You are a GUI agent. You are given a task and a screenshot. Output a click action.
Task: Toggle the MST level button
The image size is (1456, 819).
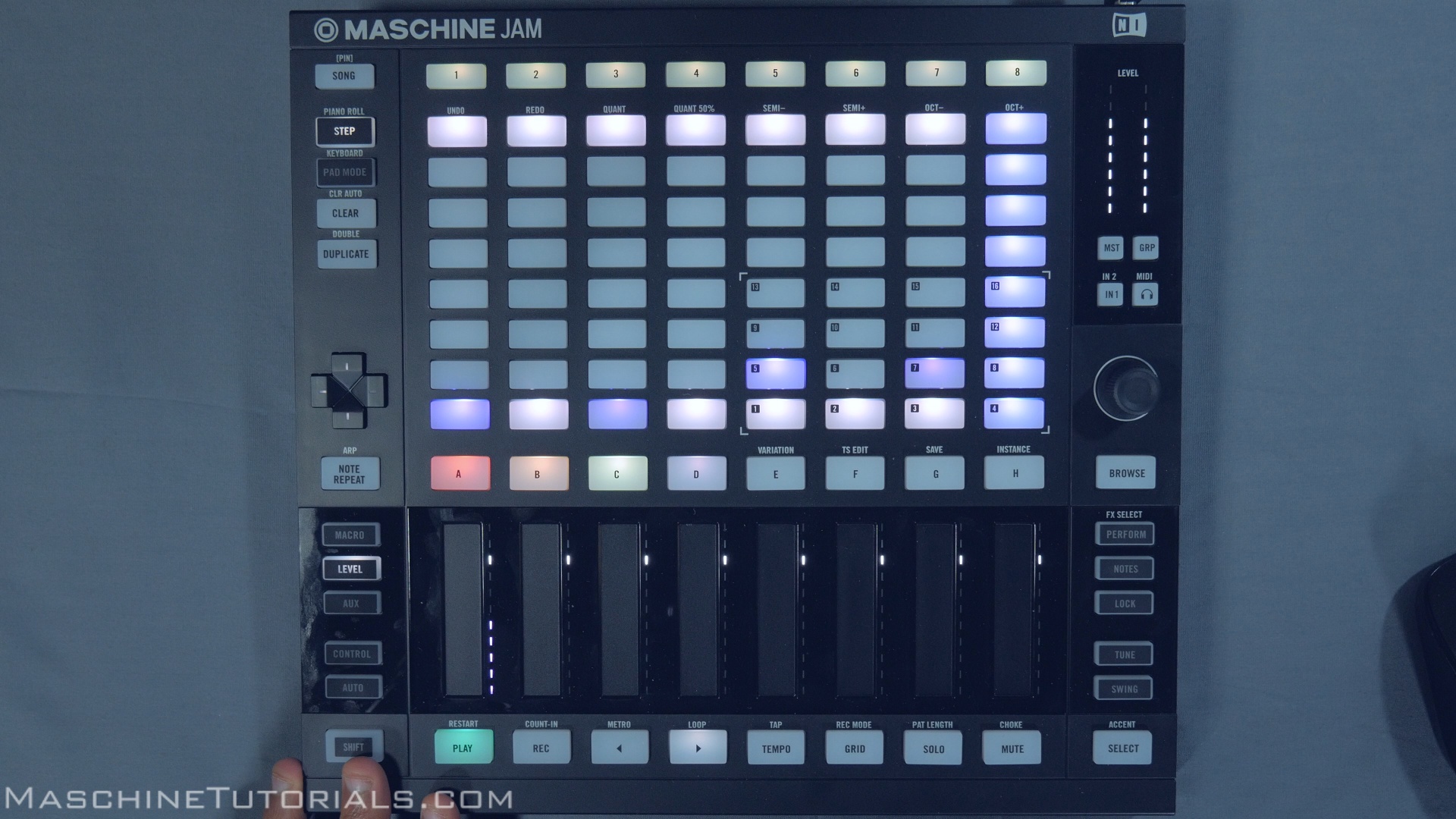point(1111,248)
